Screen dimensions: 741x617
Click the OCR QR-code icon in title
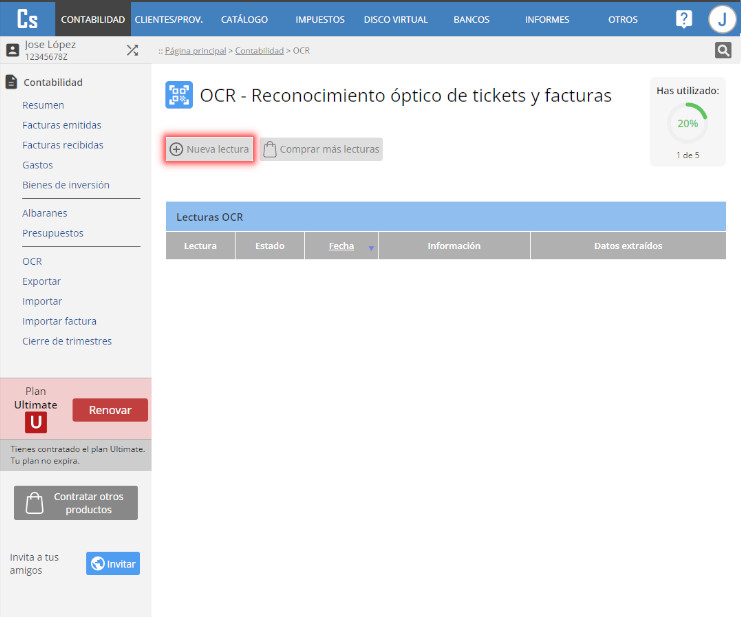point(179,95)
